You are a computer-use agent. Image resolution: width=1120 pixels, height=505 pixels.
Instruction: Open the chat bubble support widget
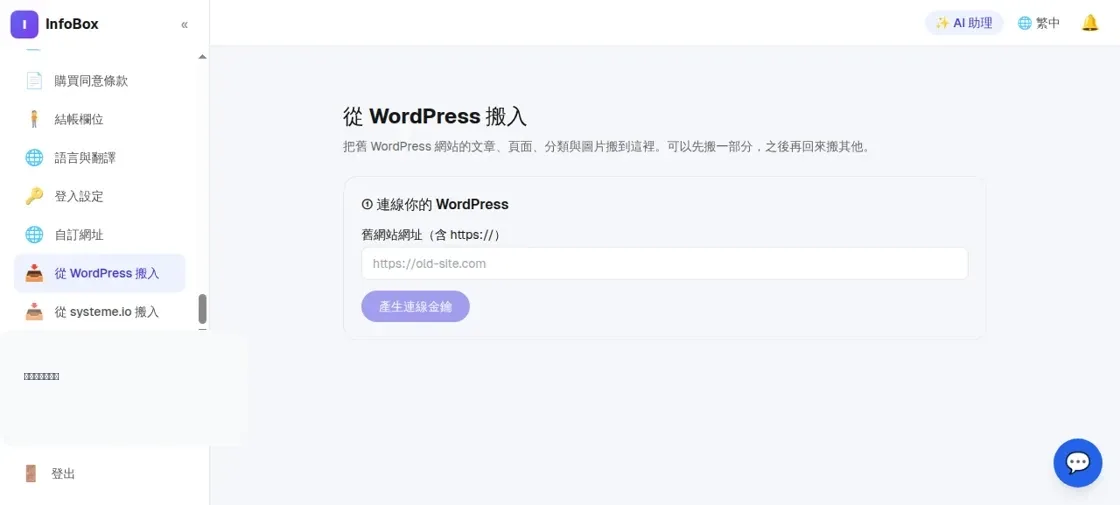[1078, 463]
